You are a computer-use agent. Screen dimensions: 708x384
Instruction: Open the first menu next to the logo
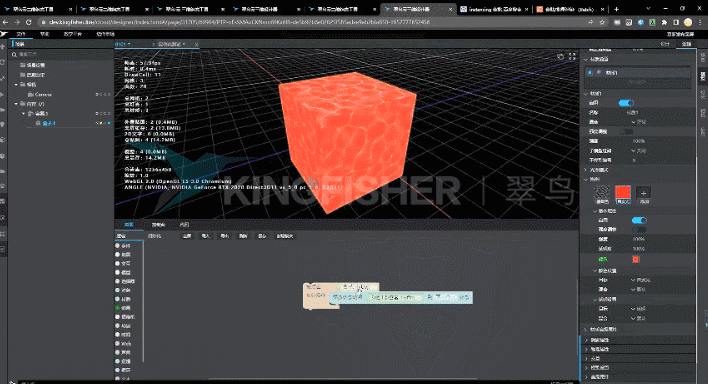tap(21, 34)
